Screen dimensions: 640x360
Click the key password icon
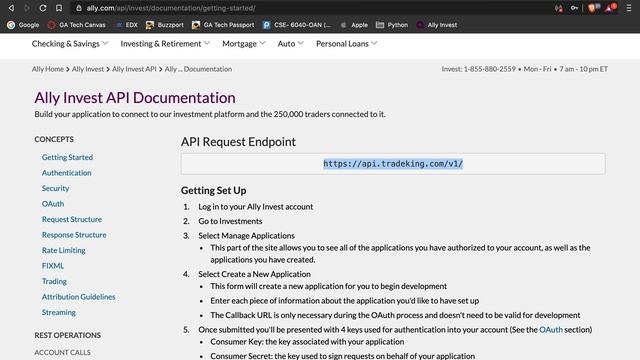click(x=575, y=8)
